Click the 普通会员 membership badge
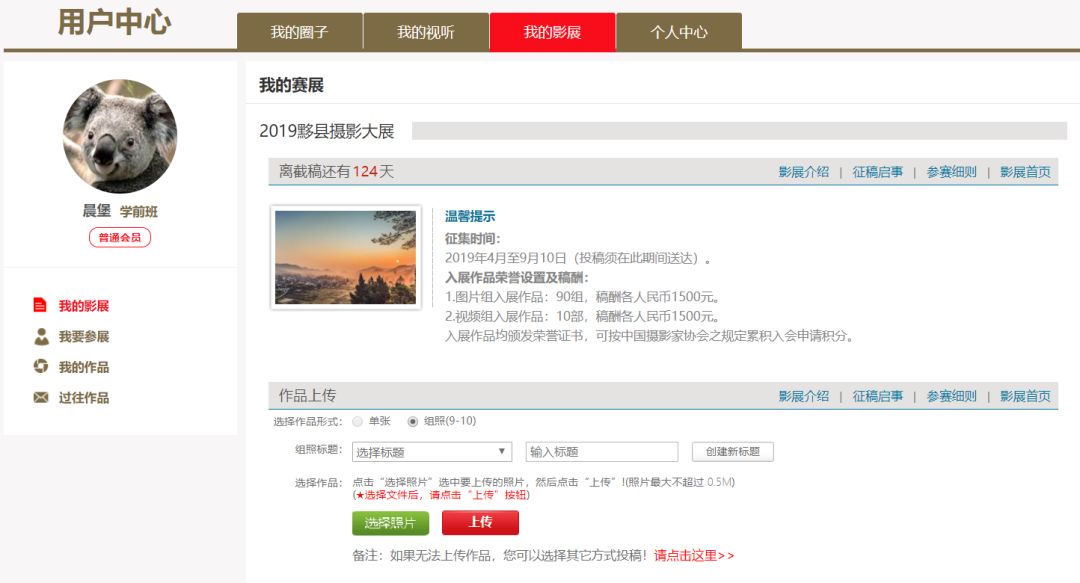The width and height of the screenshot is (1080, 583). [x=120, y=237]
